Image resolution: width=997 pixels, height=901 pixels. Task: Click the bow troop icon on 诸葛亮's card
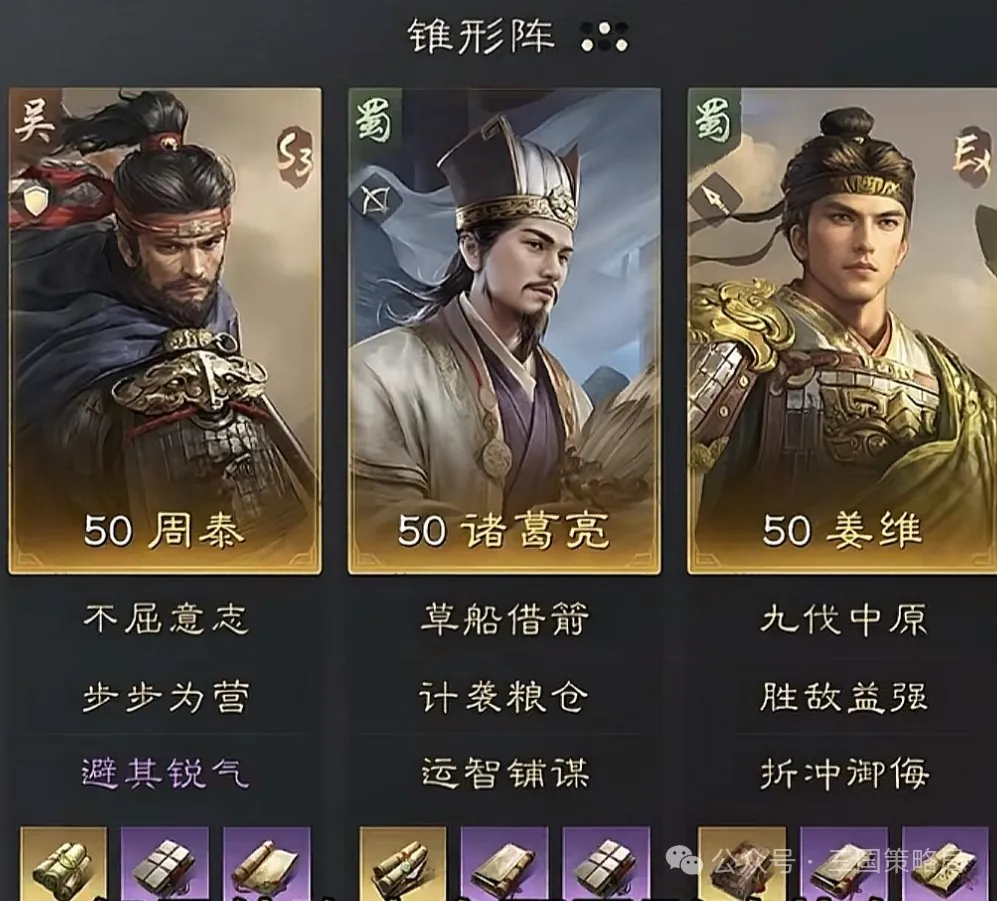(x=375, y=201)
